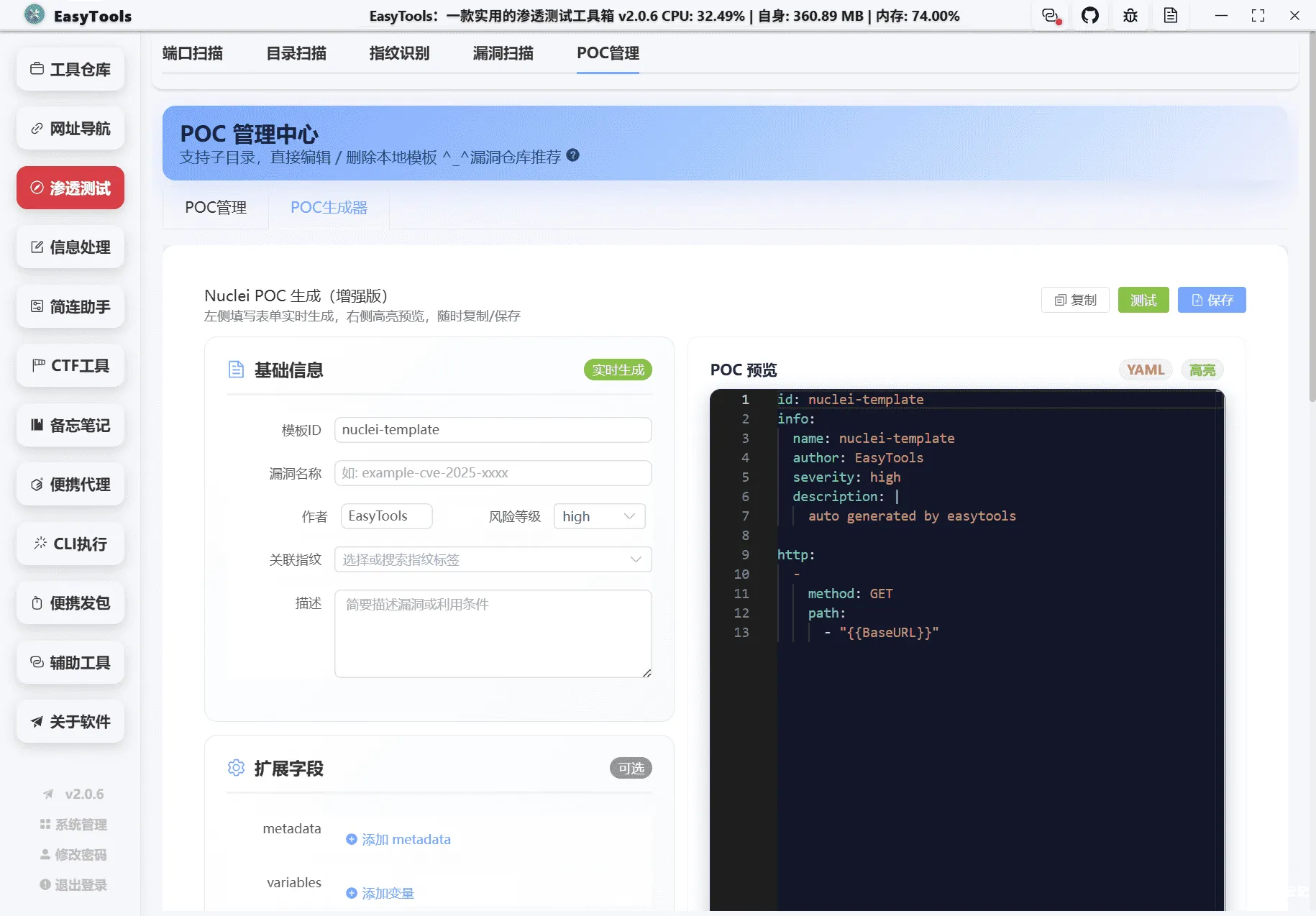The image size is (1316, 916).
Task: Open the GitHub repository icon in title bar
Action: coord(1089,15)
